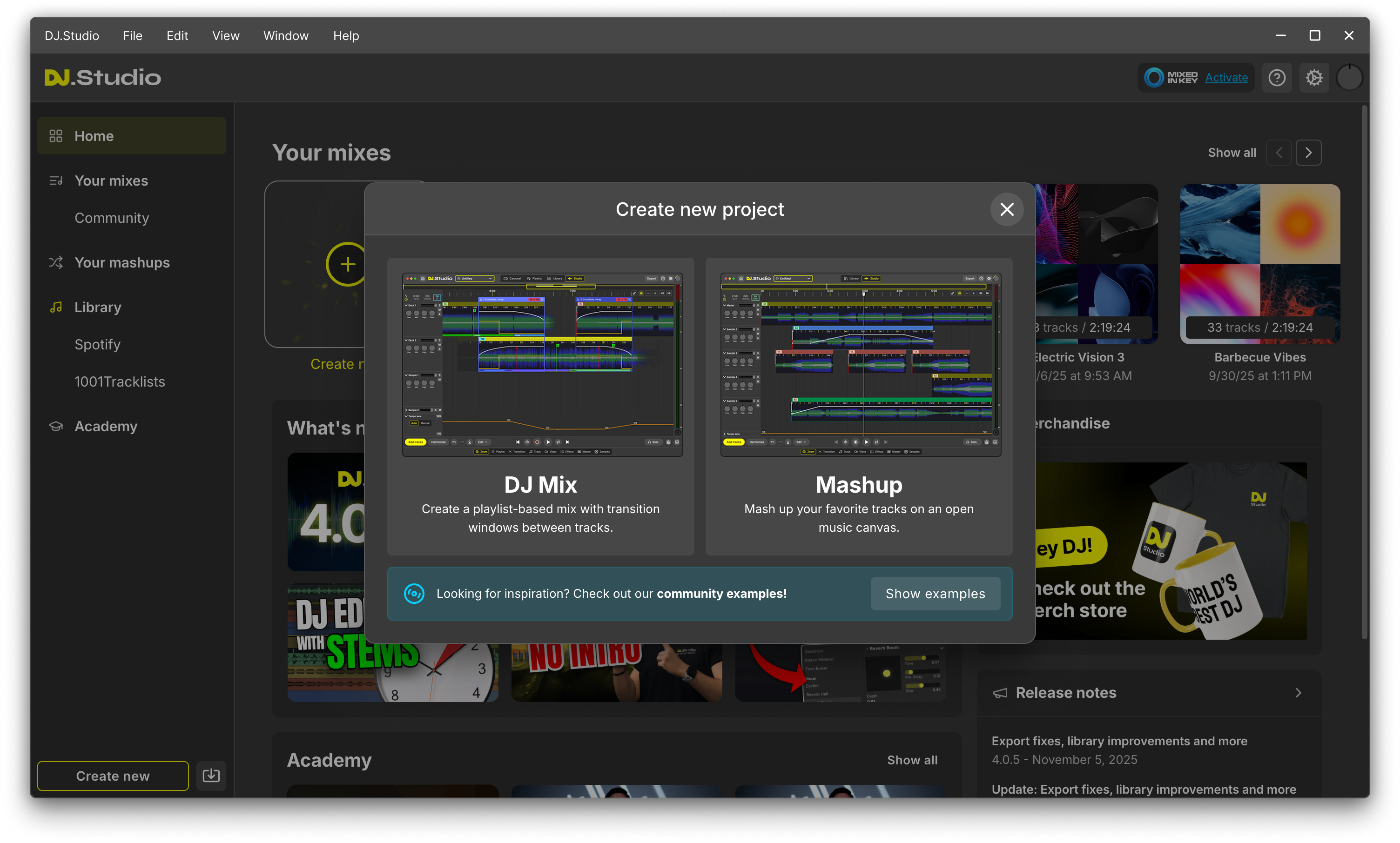Select the Your mixes list icon

click(x=56, y=180)
